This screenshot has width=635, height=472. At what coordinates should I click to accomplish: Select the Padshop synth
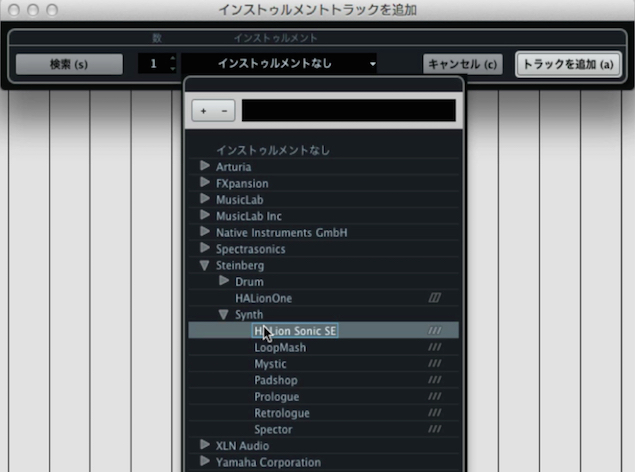coord(276,380)
